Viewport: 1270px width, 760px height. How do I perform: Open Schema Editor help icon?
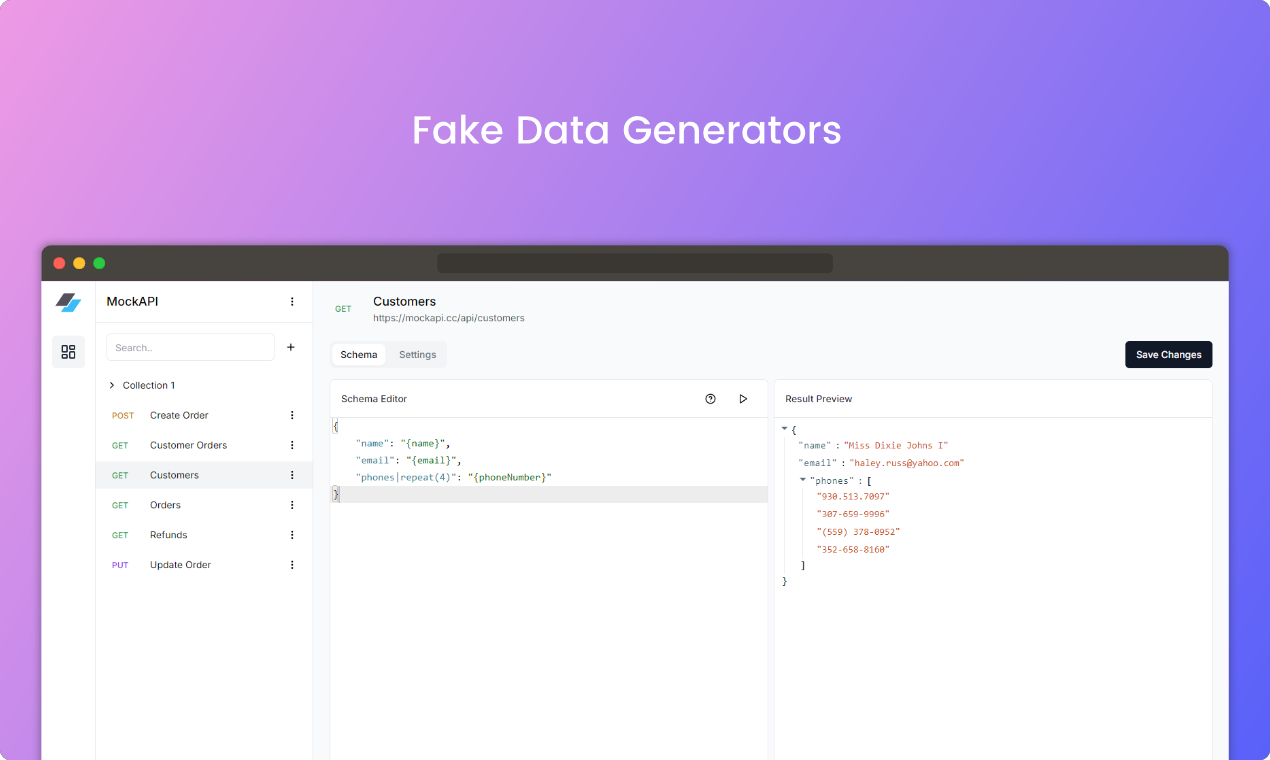(x=710, y=398)
